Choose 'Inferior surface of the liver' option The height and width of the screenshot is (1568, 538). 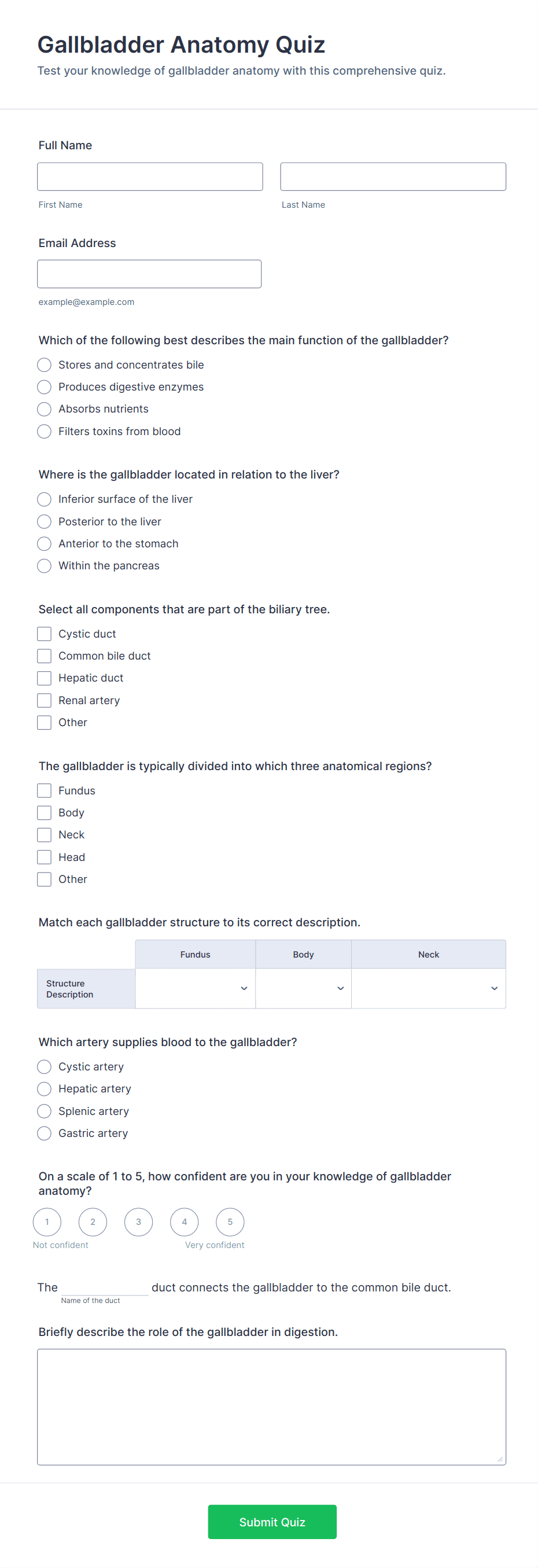45,499
